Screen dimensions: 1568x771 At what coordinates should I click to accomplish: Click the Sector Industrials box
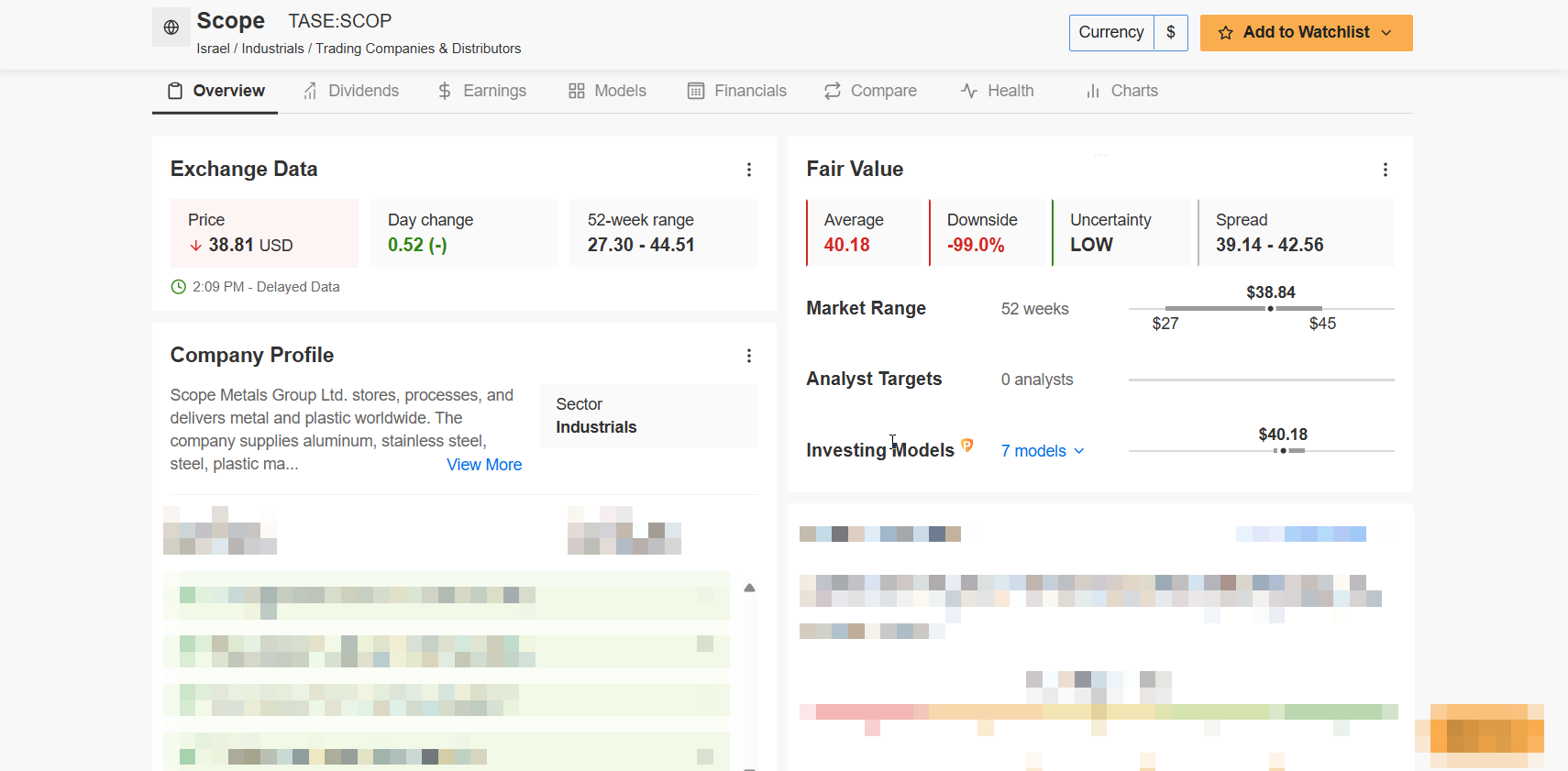click(x=649, y=415)
